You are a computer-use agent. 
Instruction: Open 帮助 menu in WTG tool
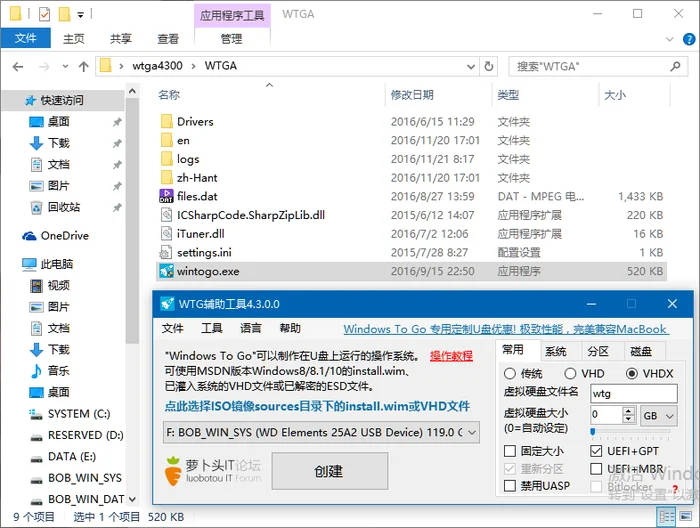tap(290, 328)
